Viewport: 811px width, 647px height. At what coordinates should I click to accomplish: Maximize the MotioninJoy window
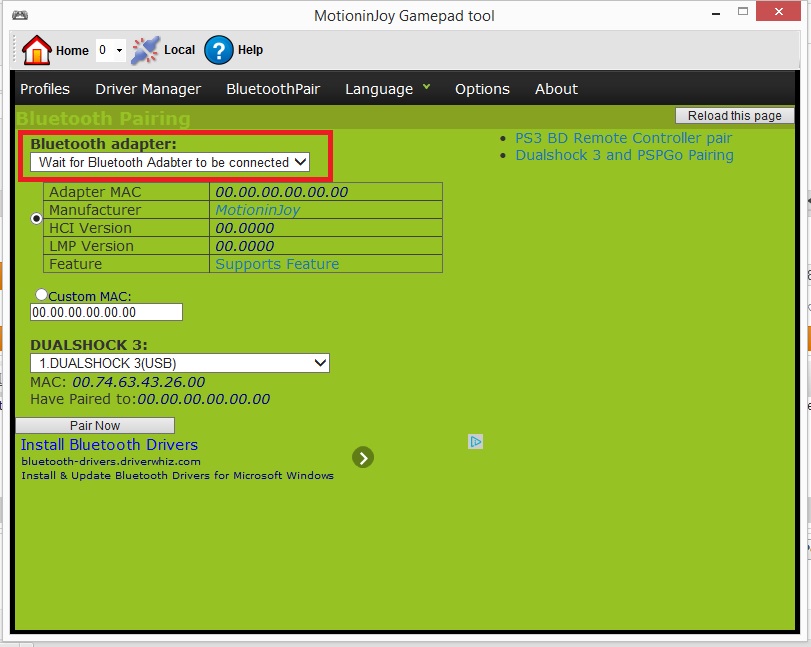point(743,12)
